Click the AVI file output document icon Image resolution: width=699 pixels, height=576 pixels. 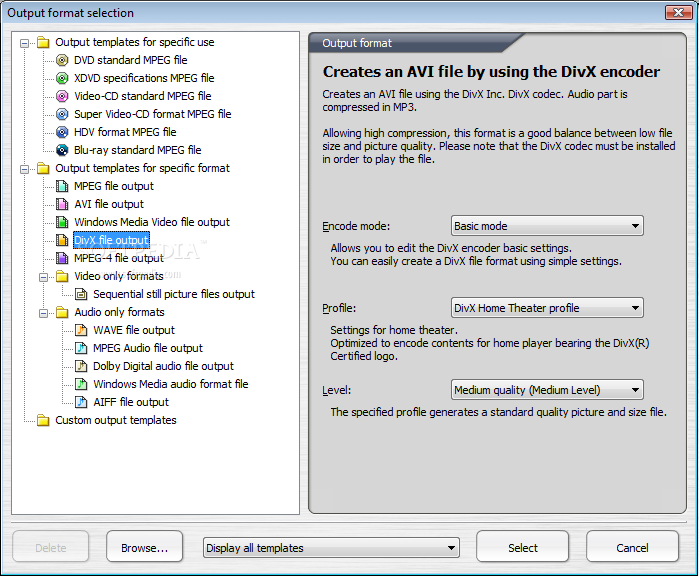click(x=62, y=204)
